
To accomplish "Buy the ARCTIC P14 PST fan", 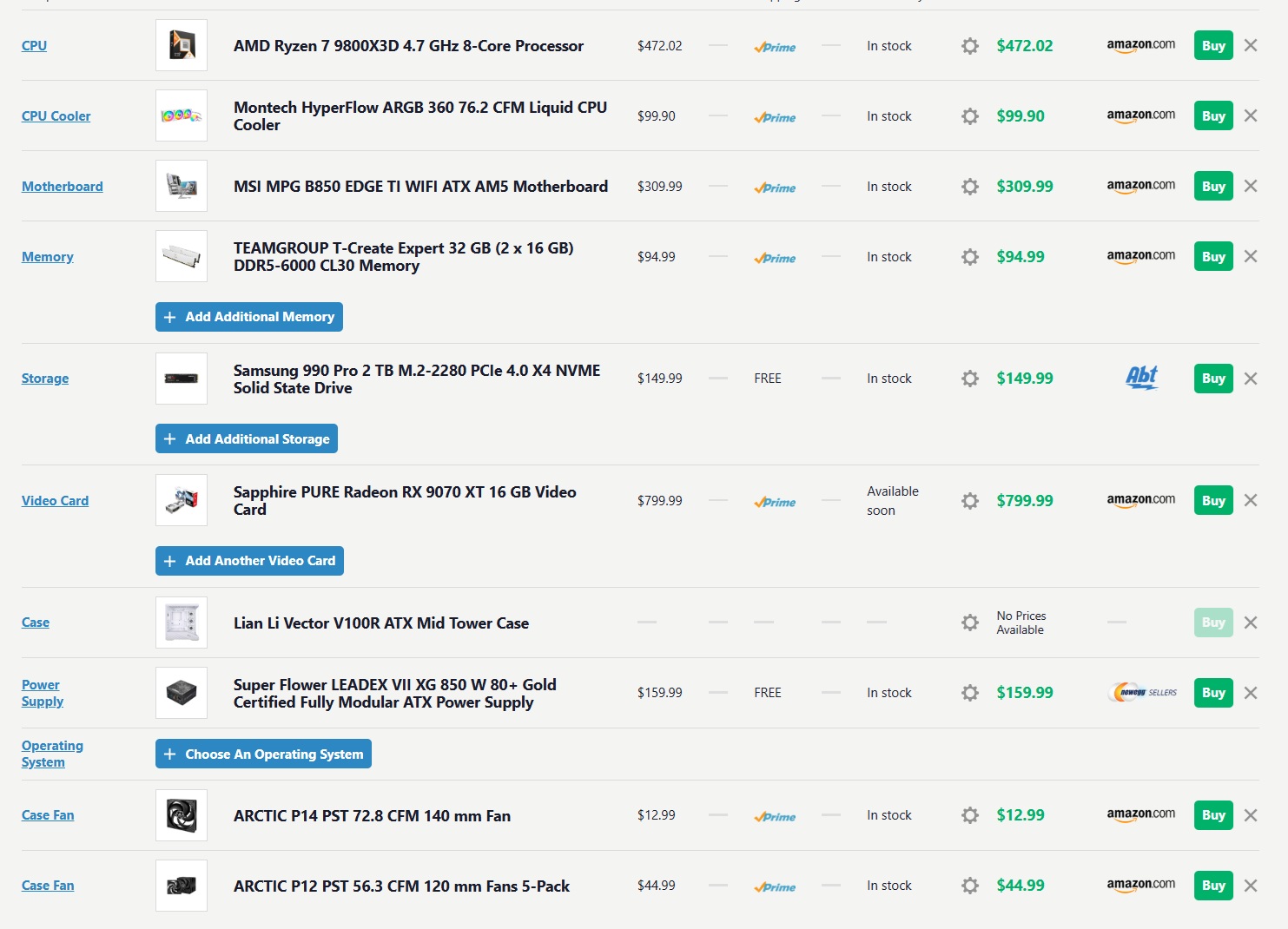I will click(1213, 815).
